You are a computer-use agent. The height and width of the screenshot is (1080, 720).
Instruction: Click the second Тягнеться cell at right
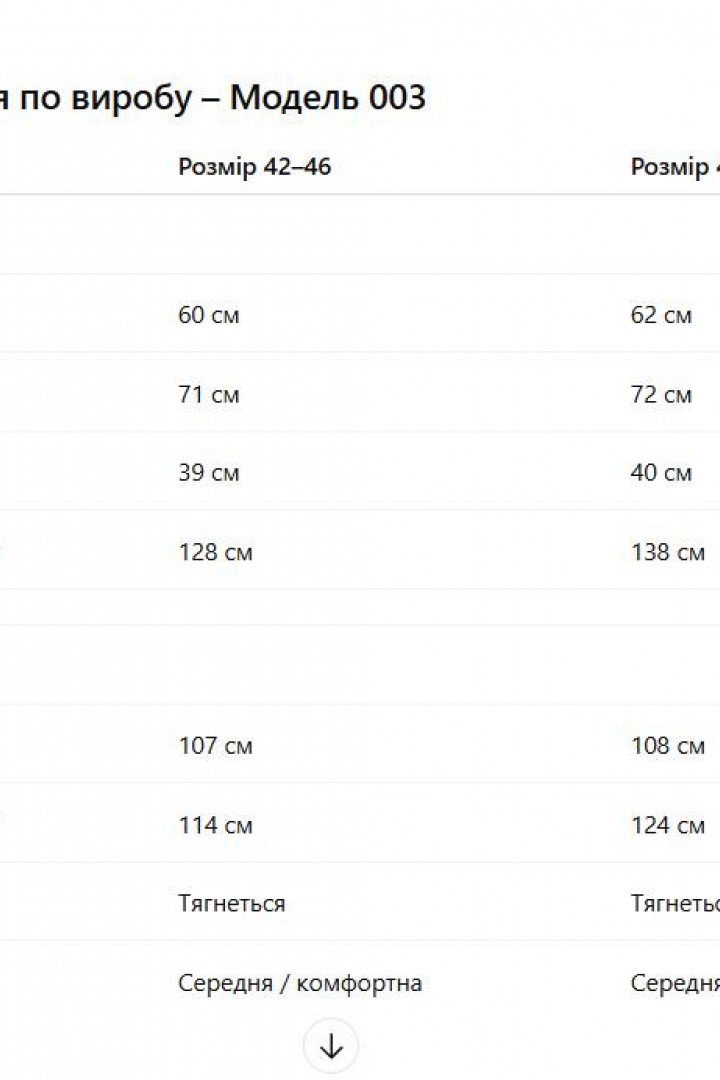pyautogui.click(x=675, y=903)
